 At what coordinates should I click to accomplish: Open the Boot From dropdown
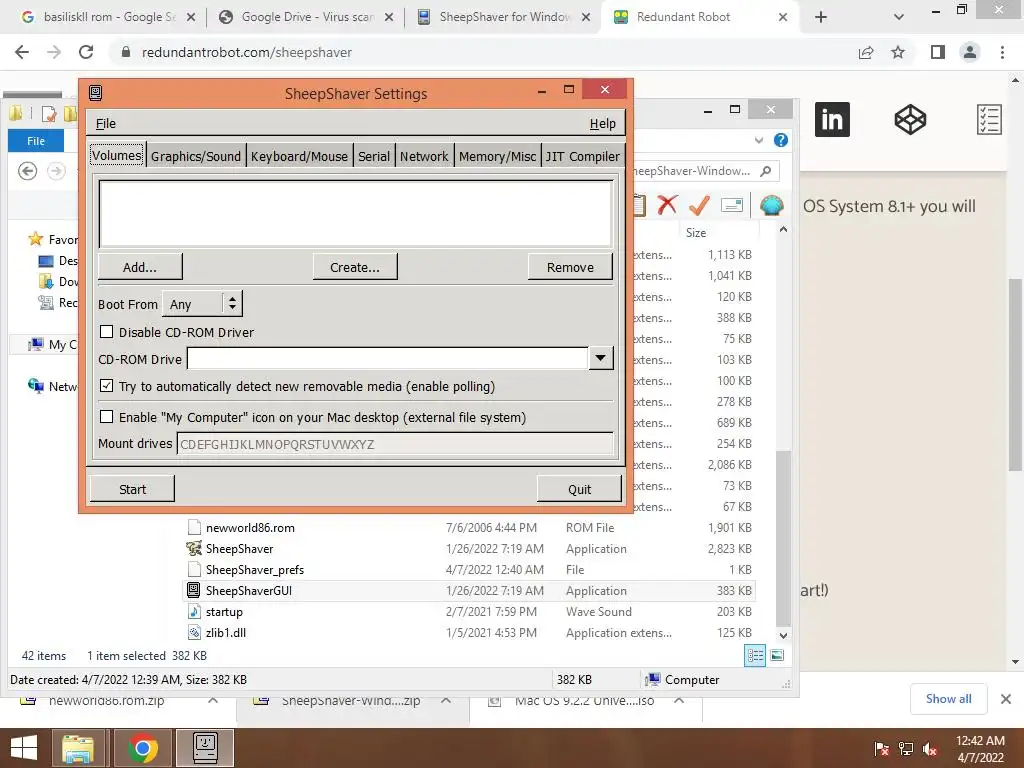coord(202,304)
